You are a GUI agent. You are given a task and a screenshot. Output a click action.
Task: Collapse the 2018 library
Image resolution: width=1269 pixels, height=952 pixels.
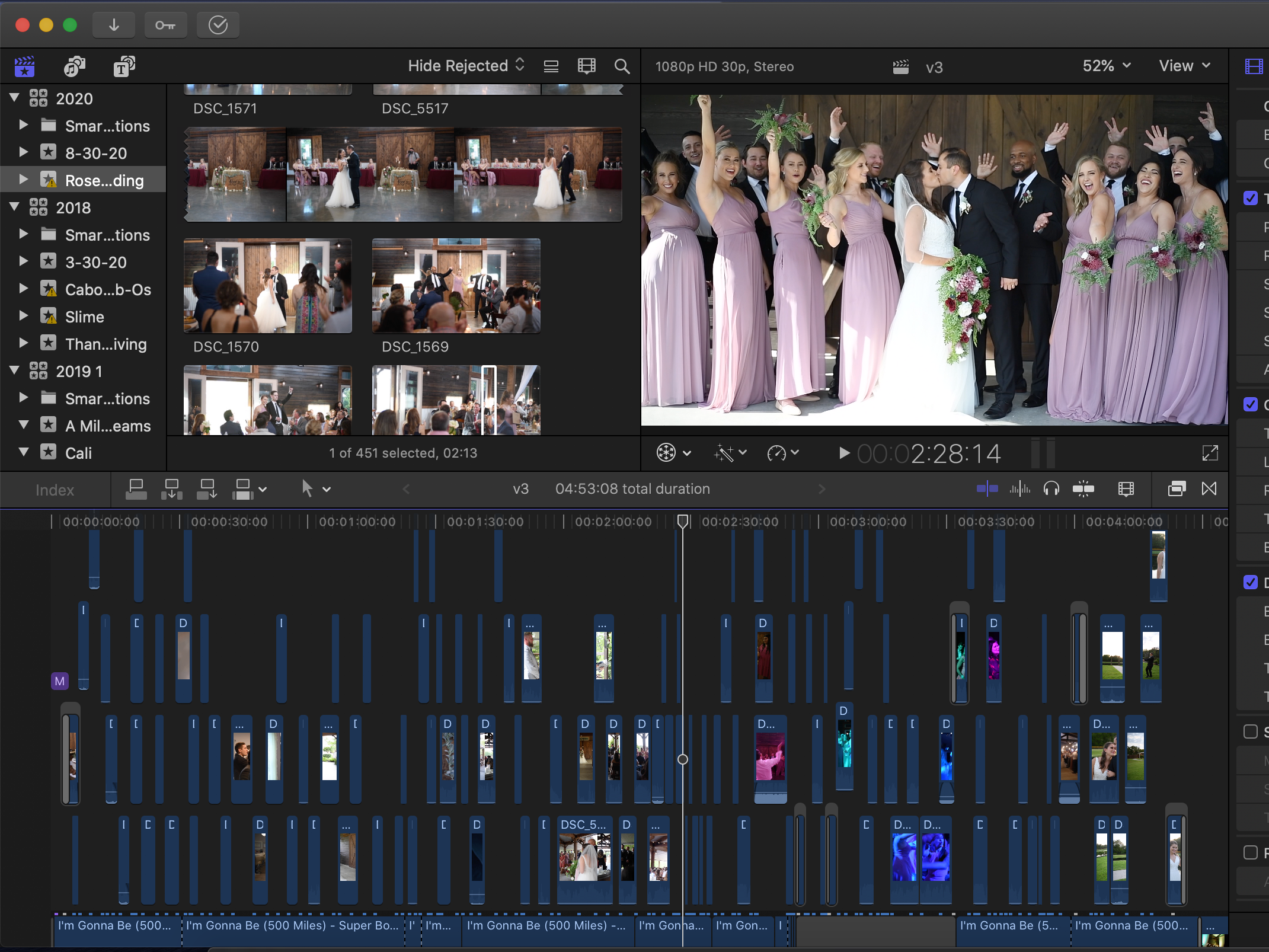click(15, 207)
